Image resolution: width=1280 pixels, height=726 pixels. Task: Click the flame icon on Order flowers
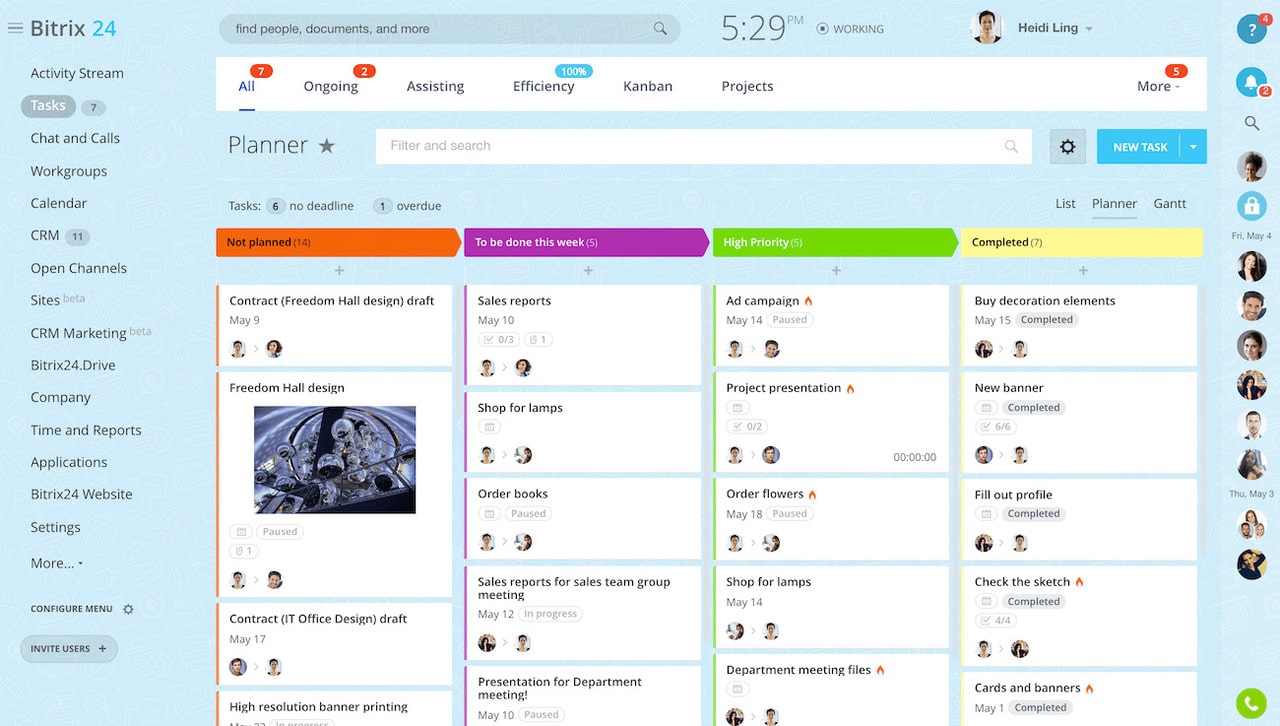[812, 494]
